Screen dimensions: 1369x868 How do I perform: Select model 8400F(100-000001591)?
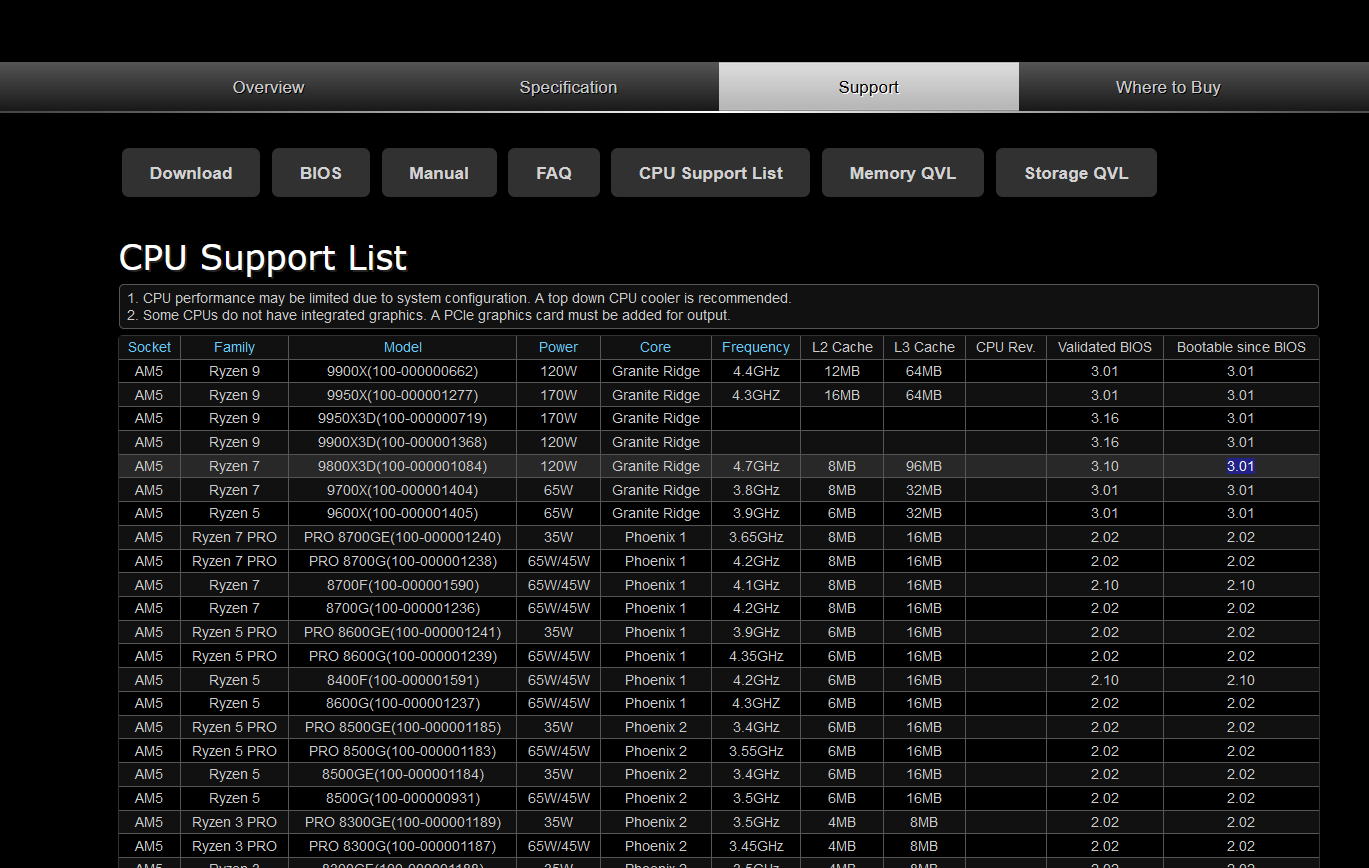pyautogui.click(x=403, y=680)
